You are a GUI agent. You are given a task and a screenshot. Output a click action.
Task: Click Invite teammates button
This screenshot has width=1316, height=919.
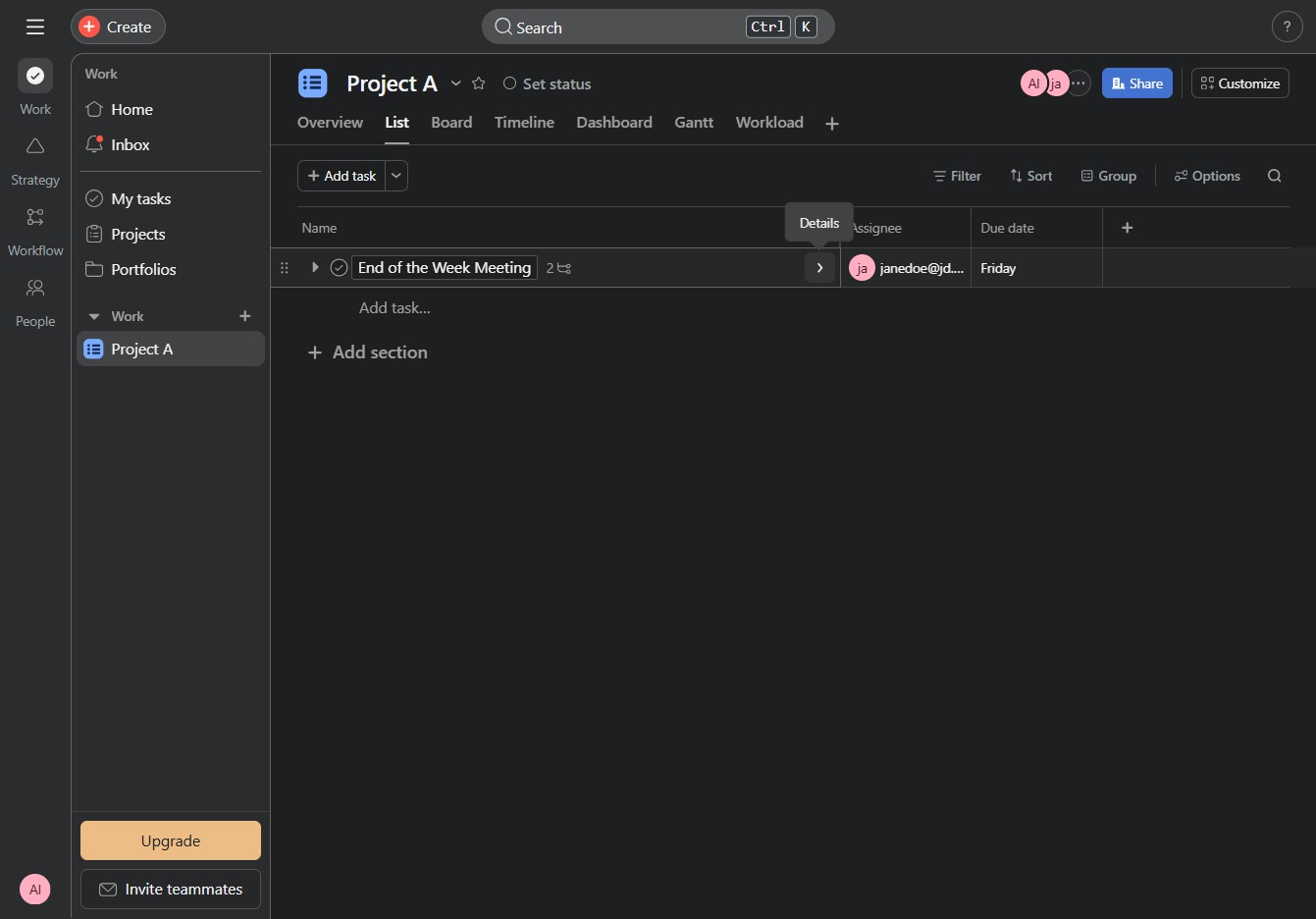(x=171, y=889)
